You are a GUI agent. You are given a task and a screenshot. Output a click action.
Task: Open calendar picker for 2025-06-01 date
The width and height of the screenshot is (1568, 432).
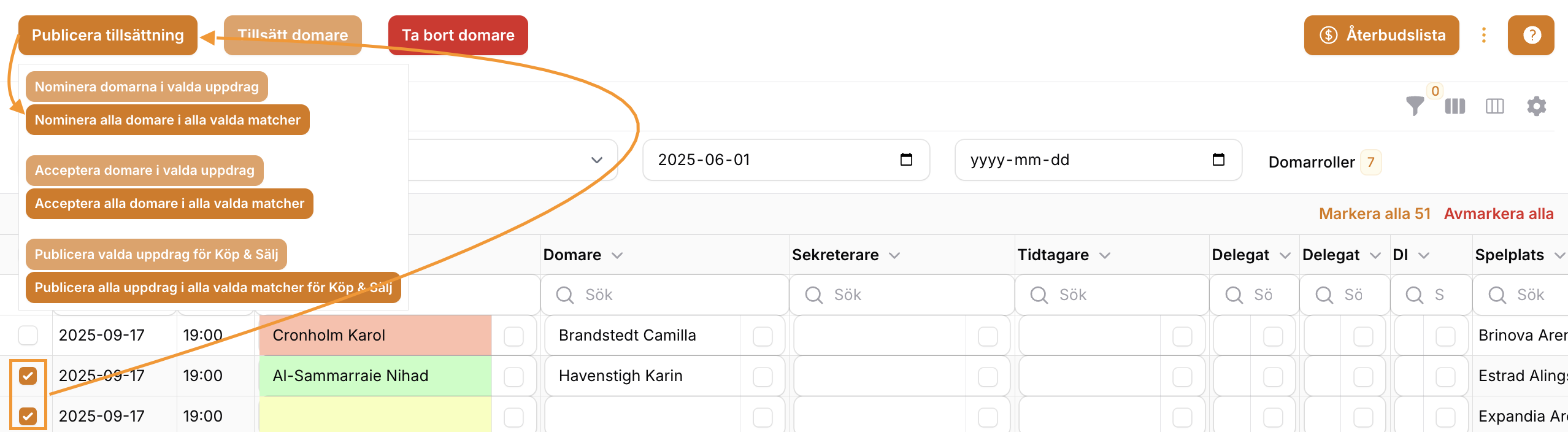tap(906, 160)
